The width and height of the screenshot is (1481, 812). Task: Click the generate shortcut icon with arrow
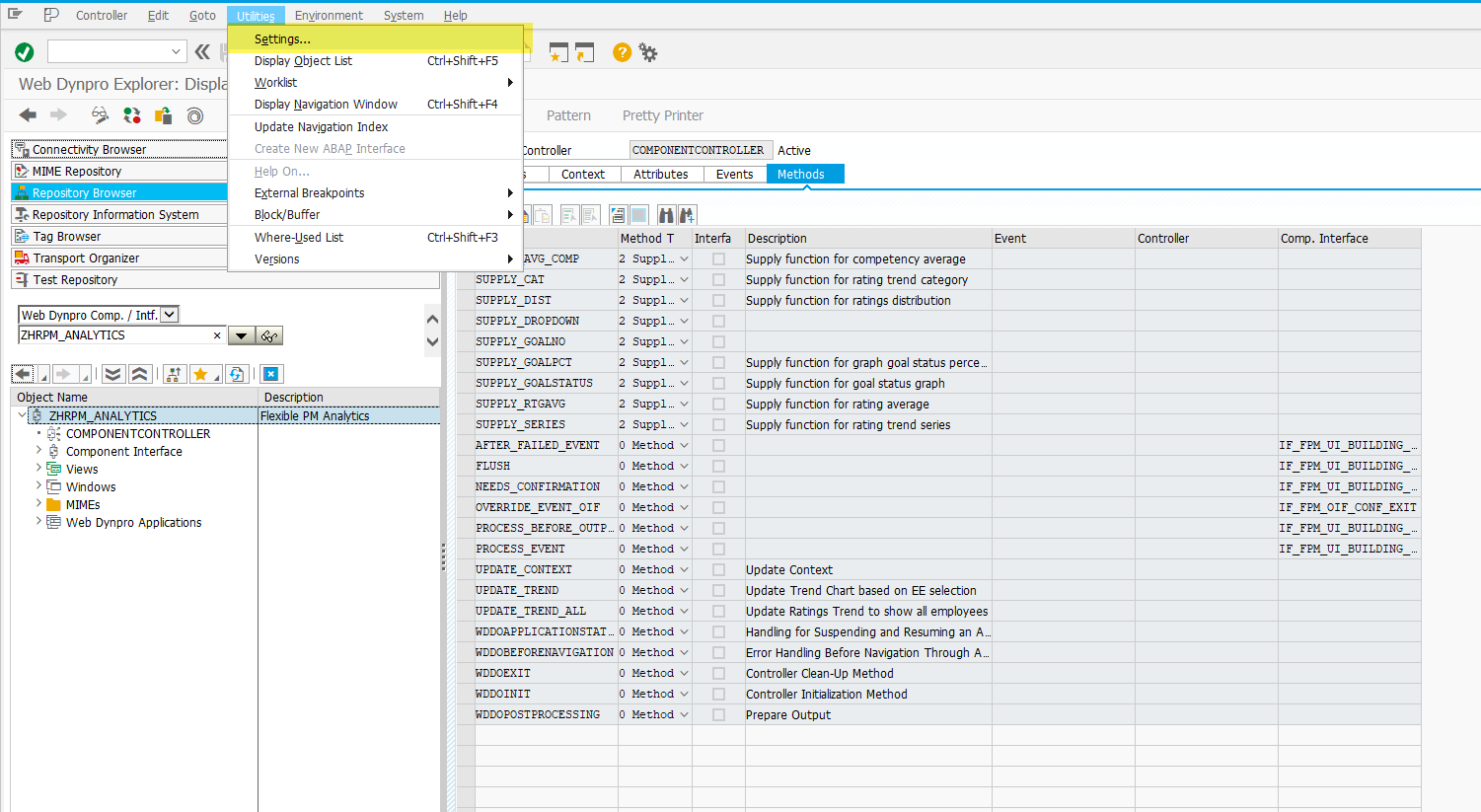coord(584,52)
